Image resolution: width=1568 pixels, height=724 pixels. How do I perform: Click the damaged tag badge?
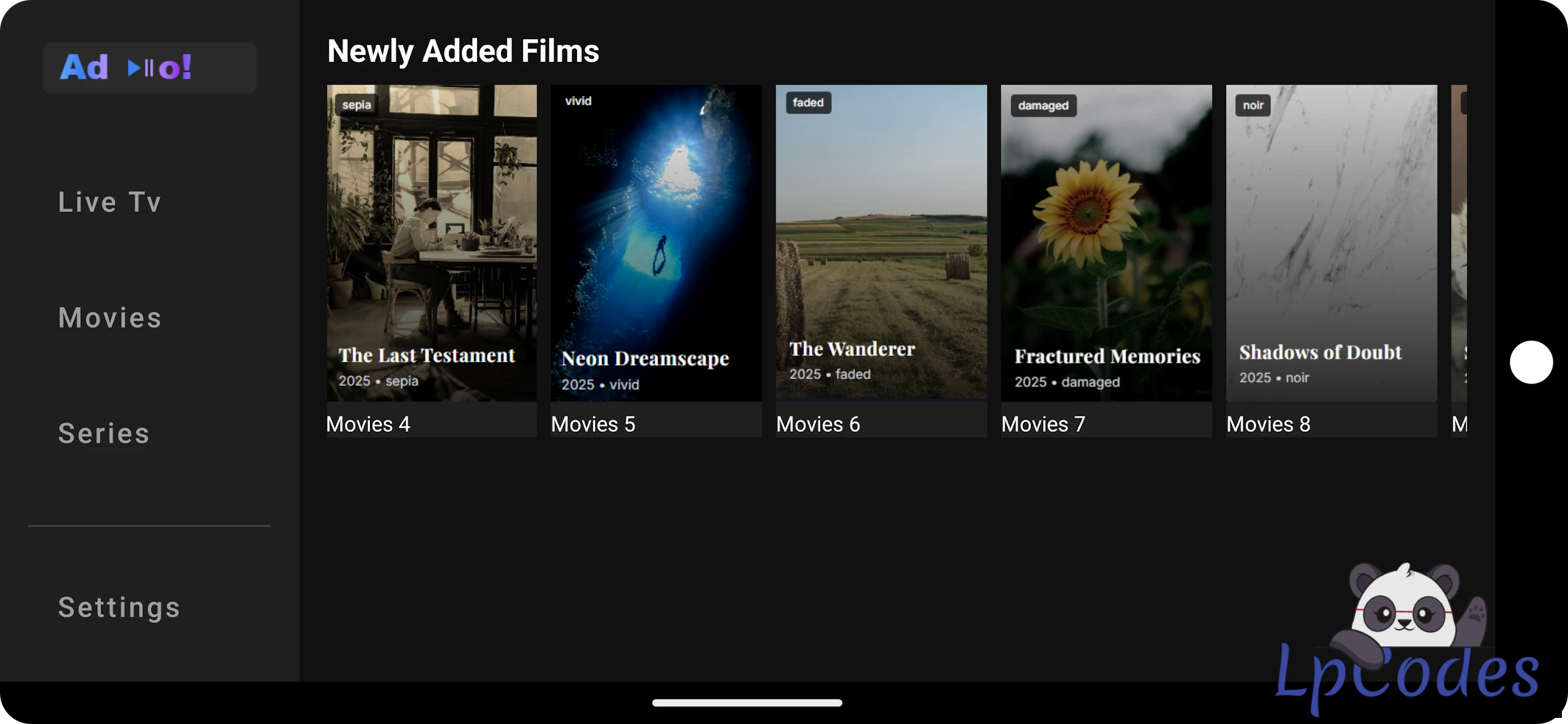pyautogui.click(x=1043, y=105)
